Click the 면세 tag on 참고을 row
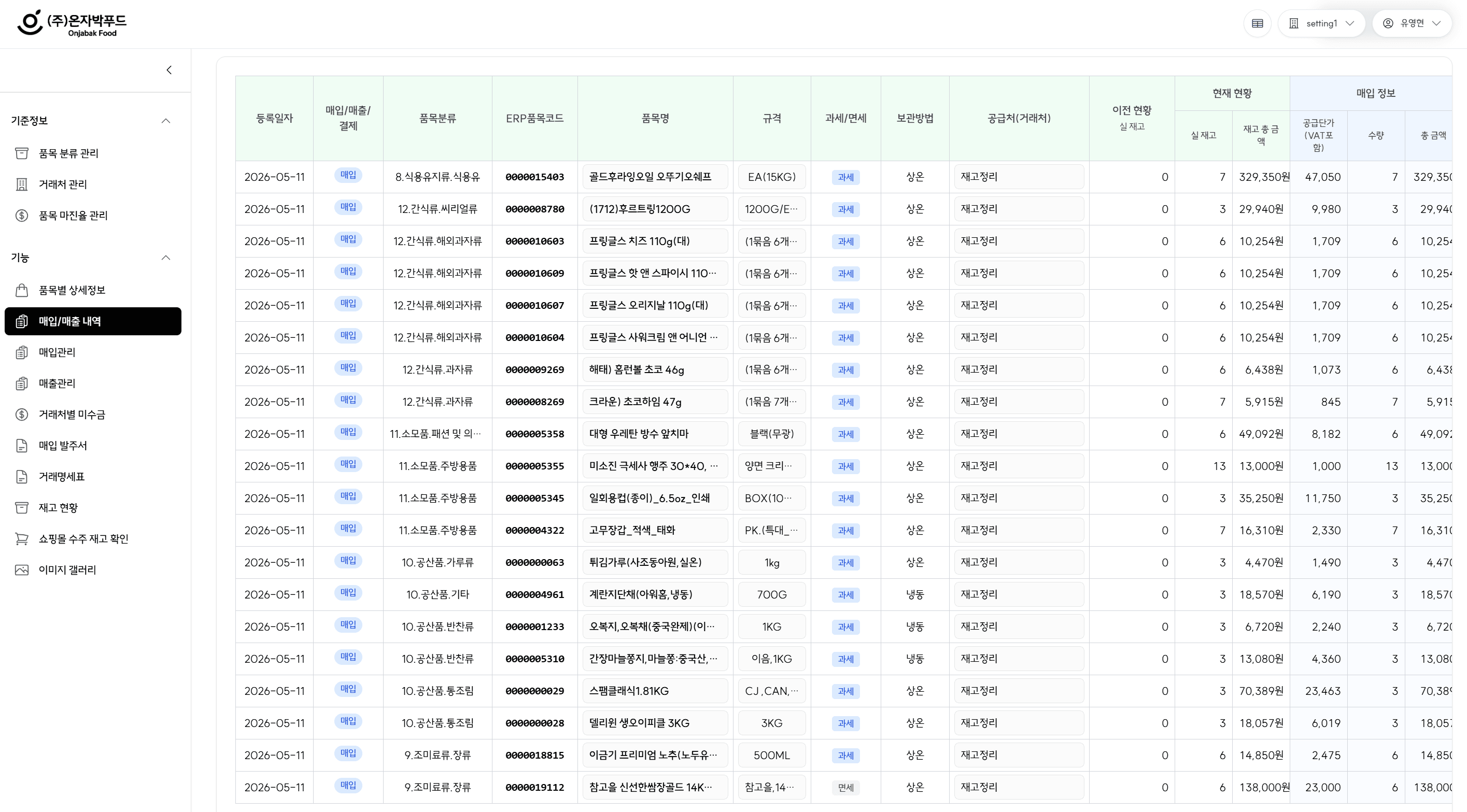The image size is (1467, 812). 845,788
